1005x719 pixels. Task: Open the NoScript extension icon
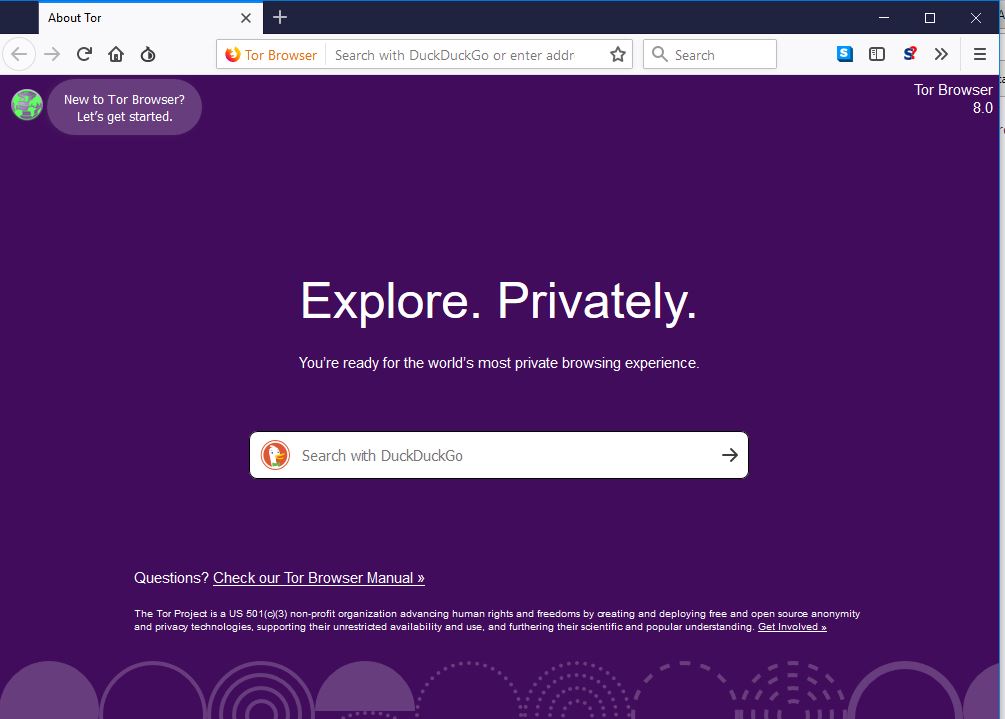pos(909,54)
